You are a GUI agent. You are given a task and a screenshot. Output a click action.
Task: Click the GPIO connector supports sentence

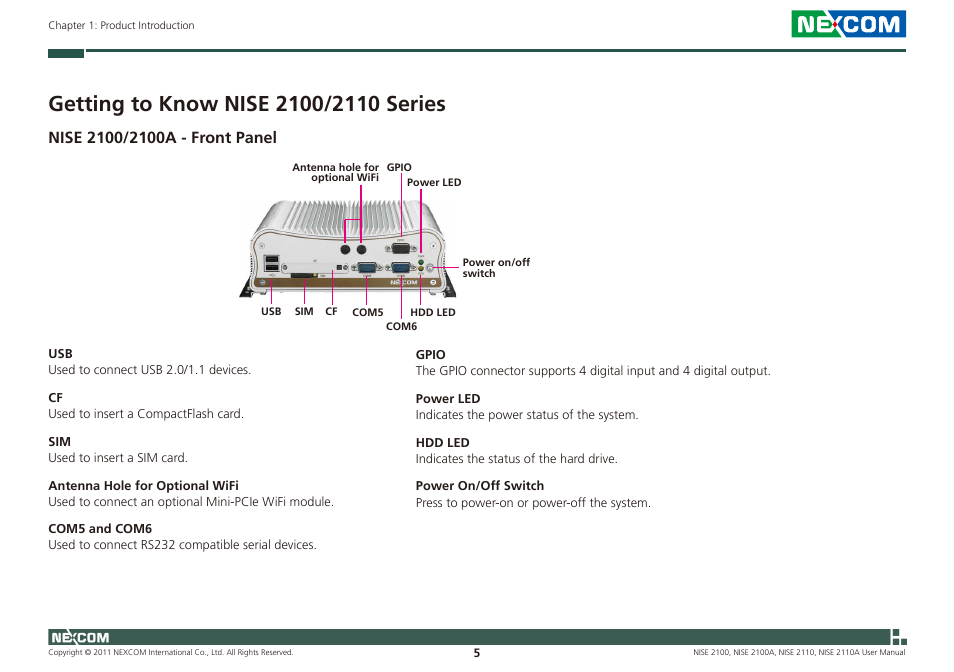coord(593,371)
